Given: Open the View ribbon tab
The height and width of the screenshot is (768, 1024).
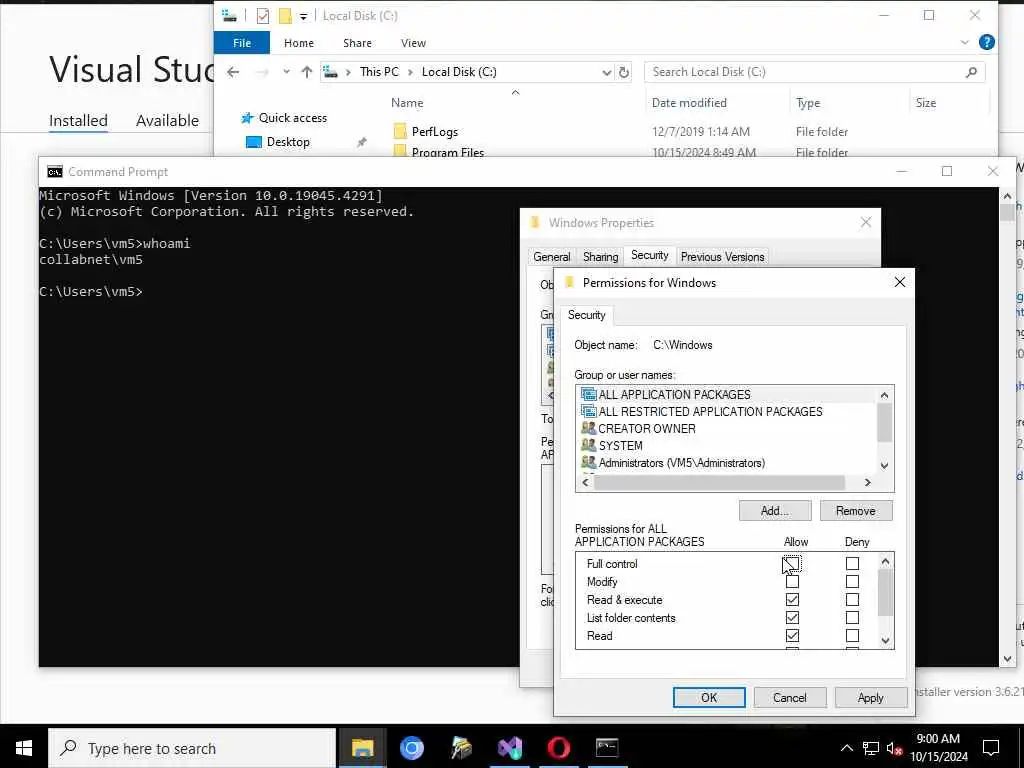Looking at the screenshot, I should click(x=413, y=42).
